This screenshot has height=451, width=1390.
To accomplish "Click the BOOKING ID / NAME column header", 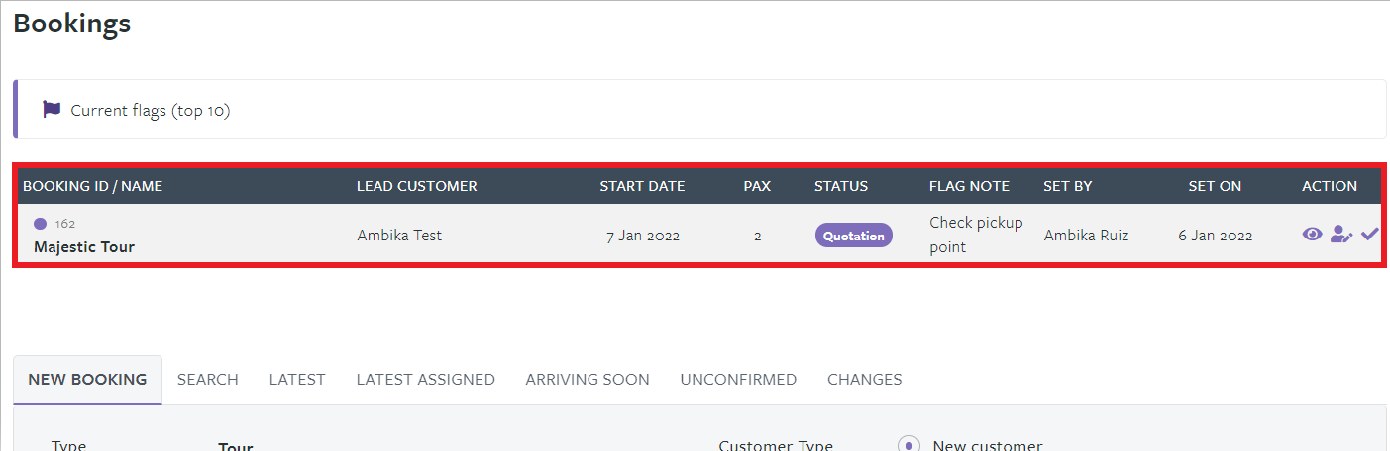I will pyautogui.click(x=93, y=186).
